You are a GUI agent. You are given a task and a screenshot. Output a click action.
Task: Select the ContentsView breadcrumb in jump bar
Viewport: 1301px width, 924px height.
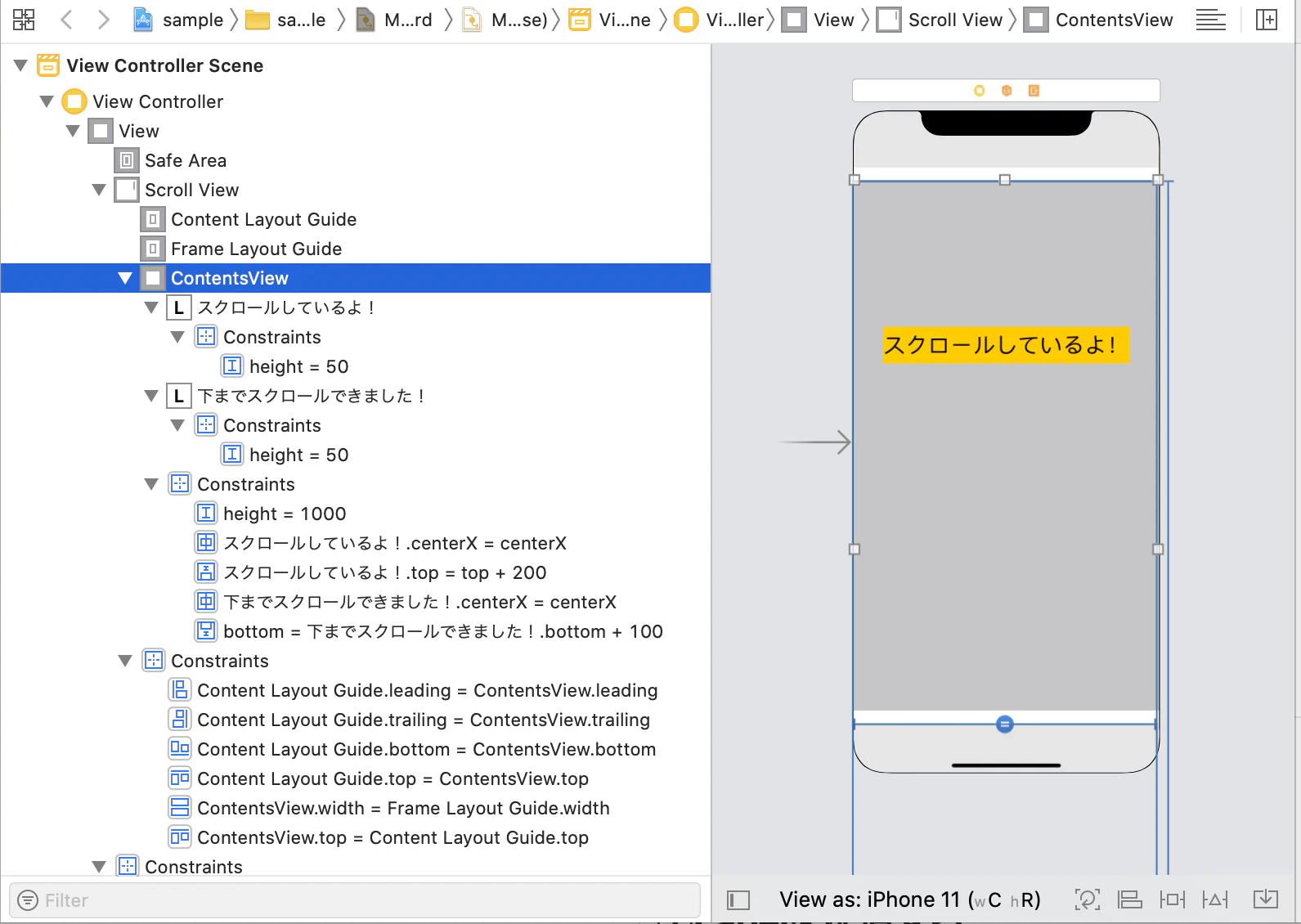pyautogui.click(x=1099, y=20)
